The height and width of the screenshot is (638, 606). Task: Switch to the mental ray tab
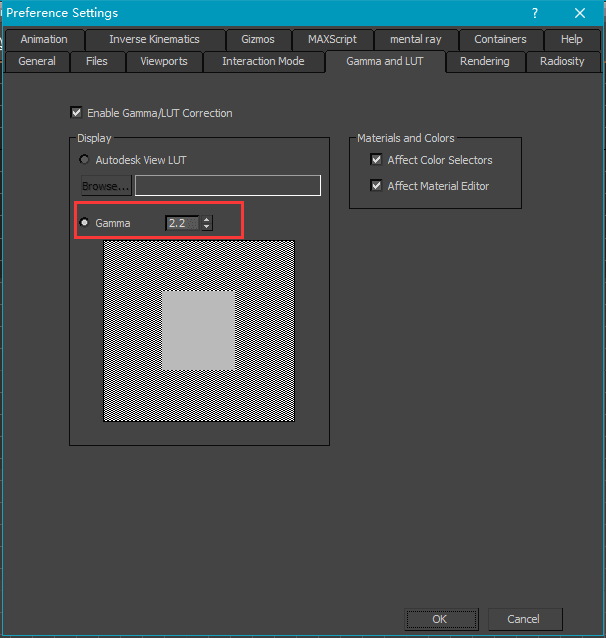(415, 39)
